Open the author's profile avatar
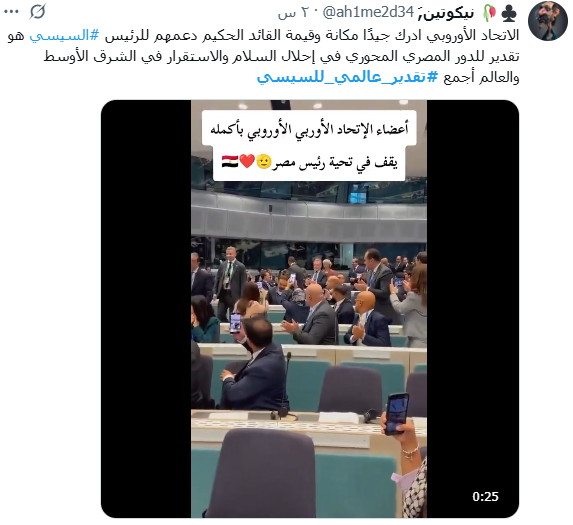 tap(547, 20)
